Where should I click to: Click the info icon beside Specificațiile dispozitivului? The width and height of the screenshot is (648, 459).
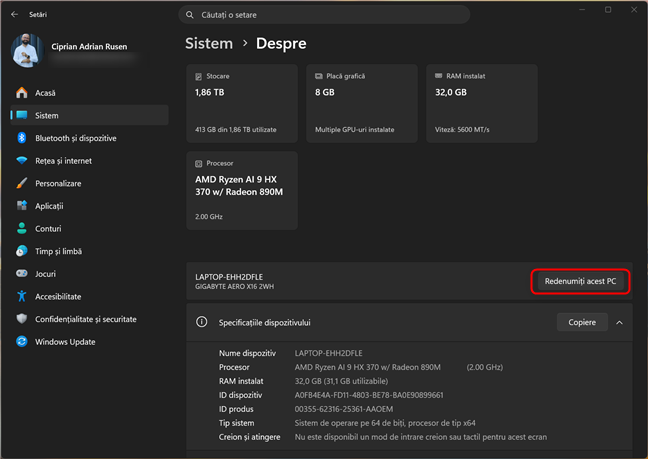click(202, 322)
